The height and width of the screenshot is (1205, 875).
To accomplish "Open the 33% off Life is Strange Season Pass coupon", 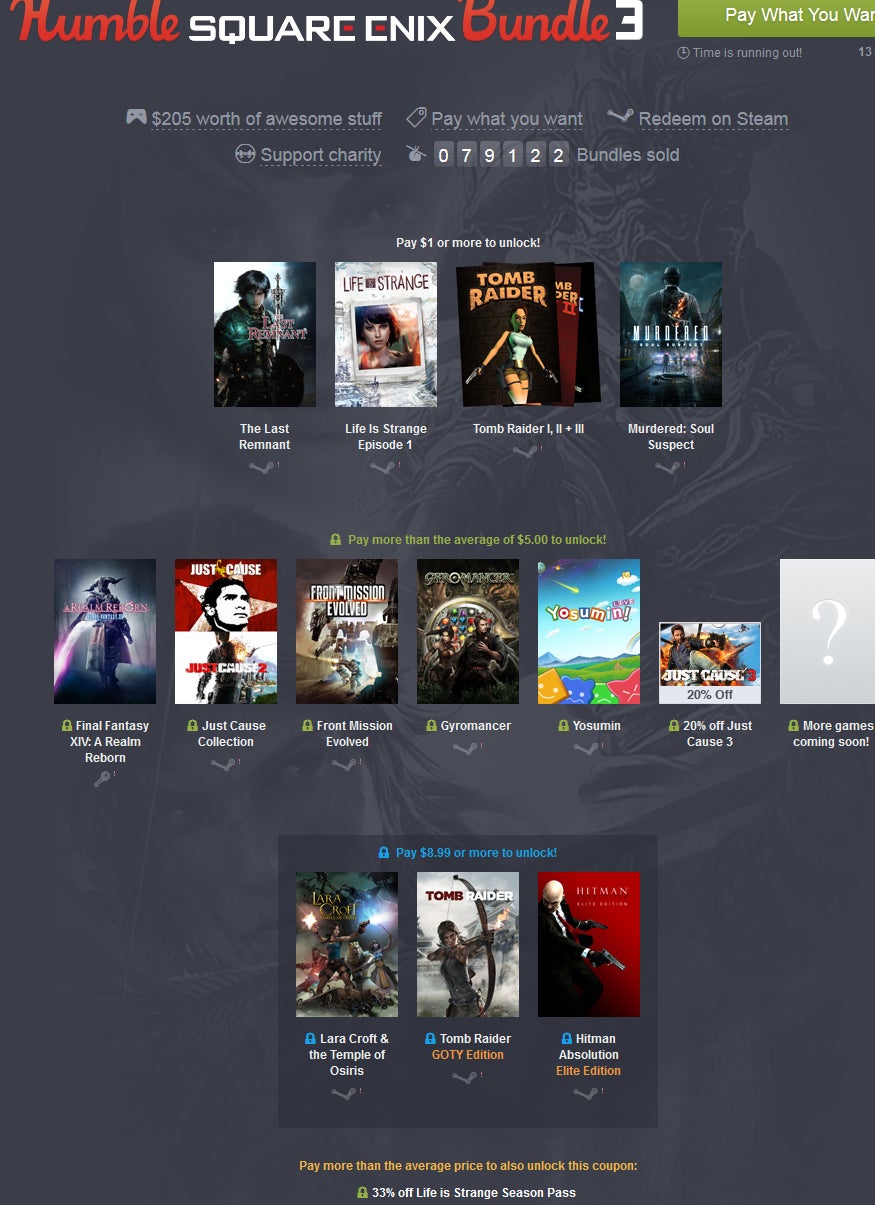I will [474, 1193].
